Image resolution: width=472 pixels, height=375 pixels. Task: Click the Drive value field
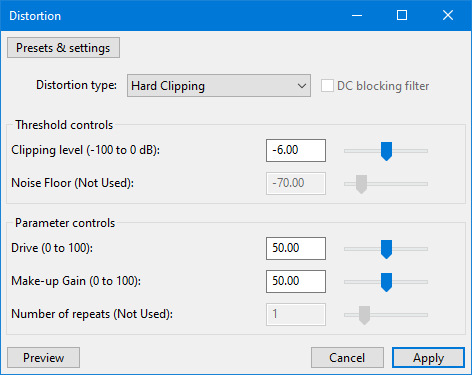296,248
